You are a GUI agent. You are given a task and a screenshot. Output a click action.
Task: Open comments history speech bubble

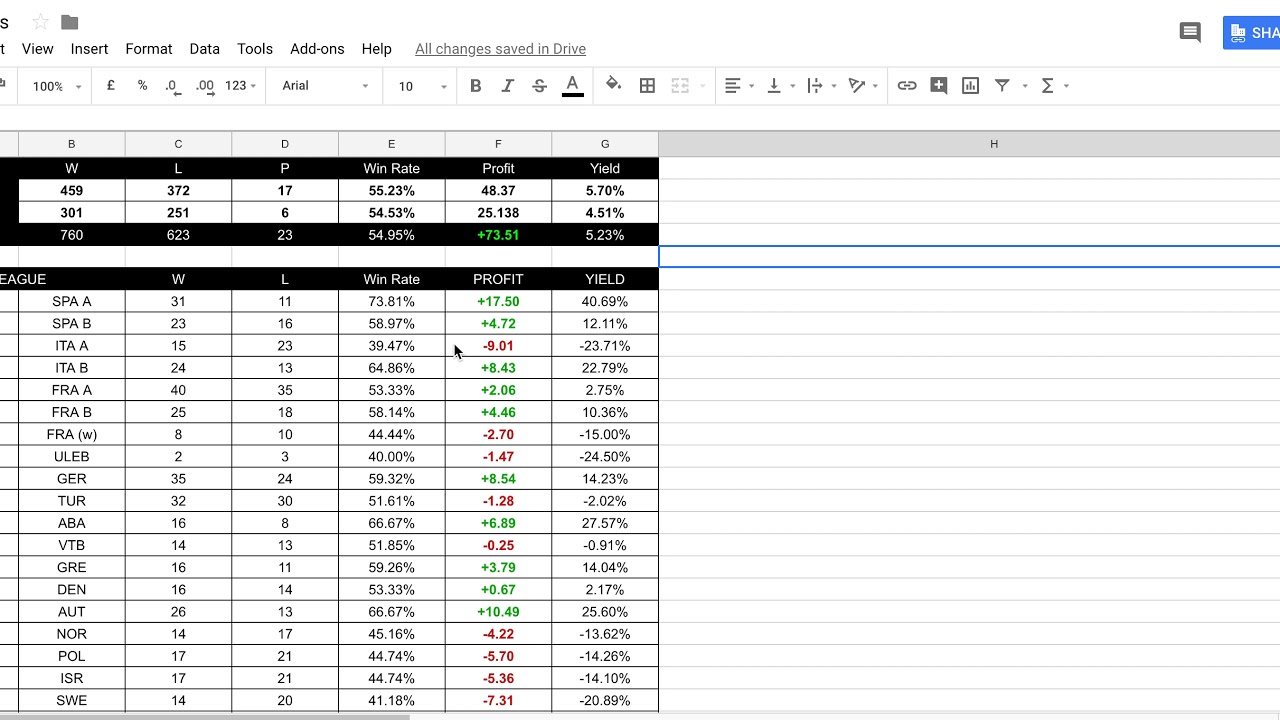tap(1190, 32)
